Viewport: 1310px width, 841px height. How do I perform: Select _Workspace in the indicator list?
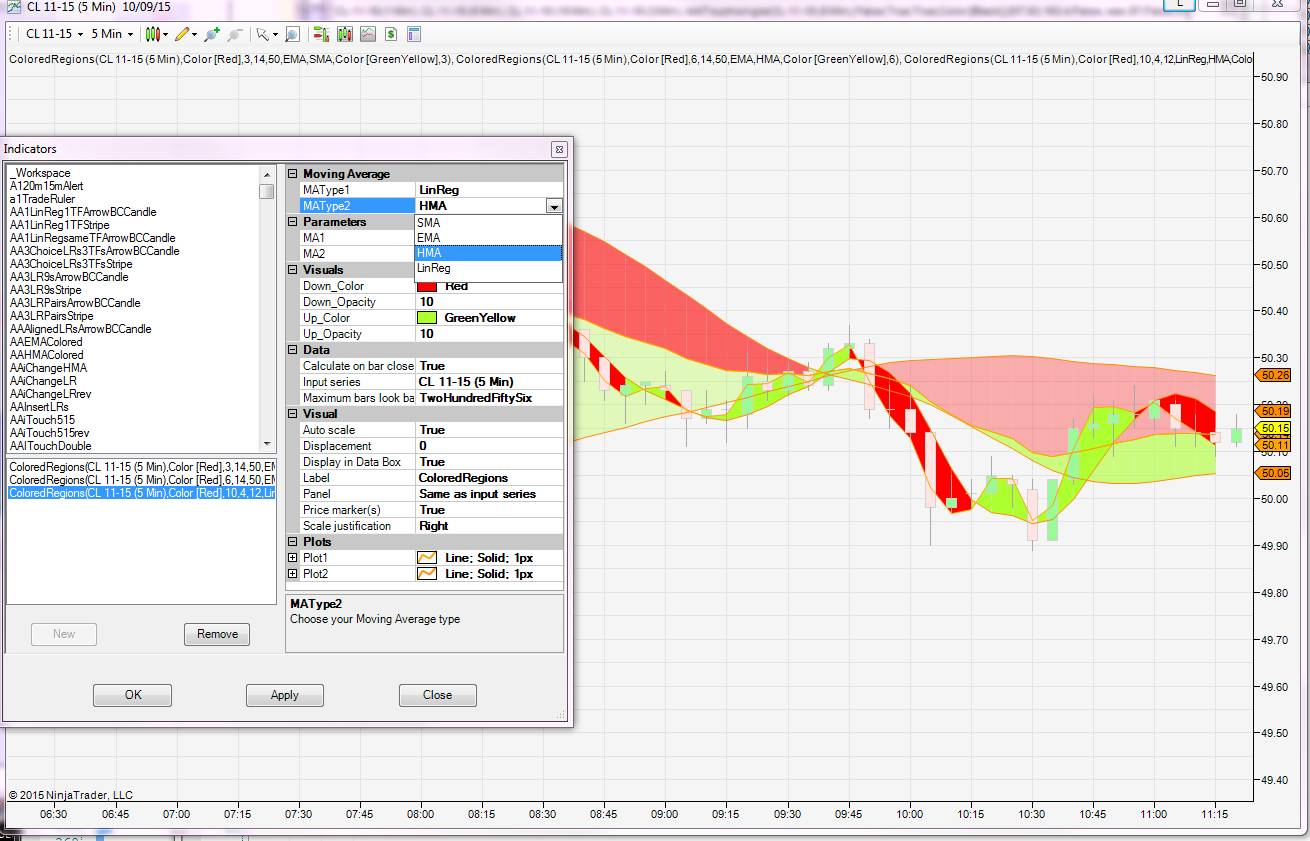pyautogui.click(x=40, y=173)
